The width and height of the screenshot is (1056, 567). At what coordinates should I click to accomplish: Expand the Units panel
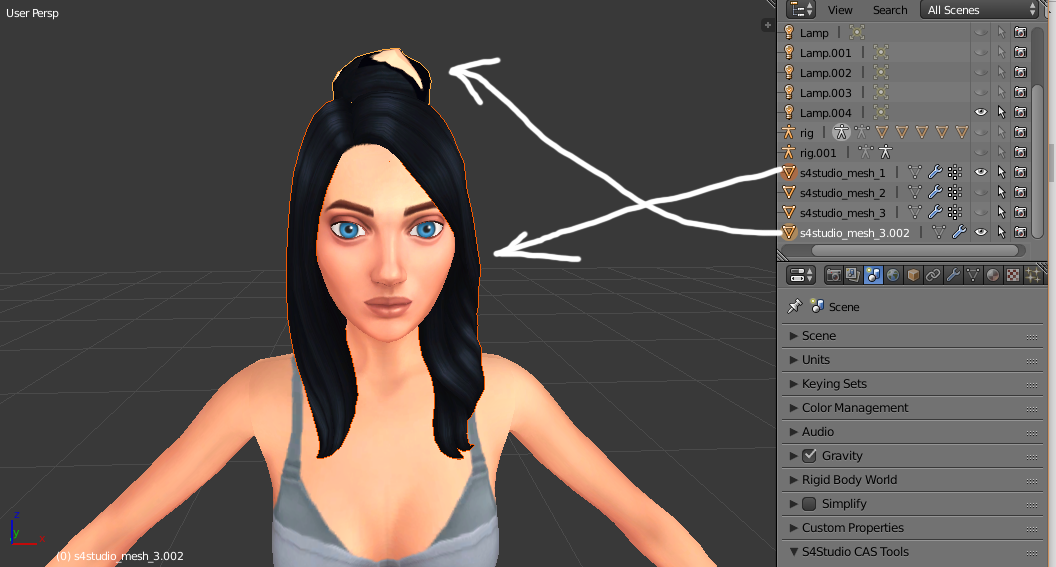[x=793, y=360]
